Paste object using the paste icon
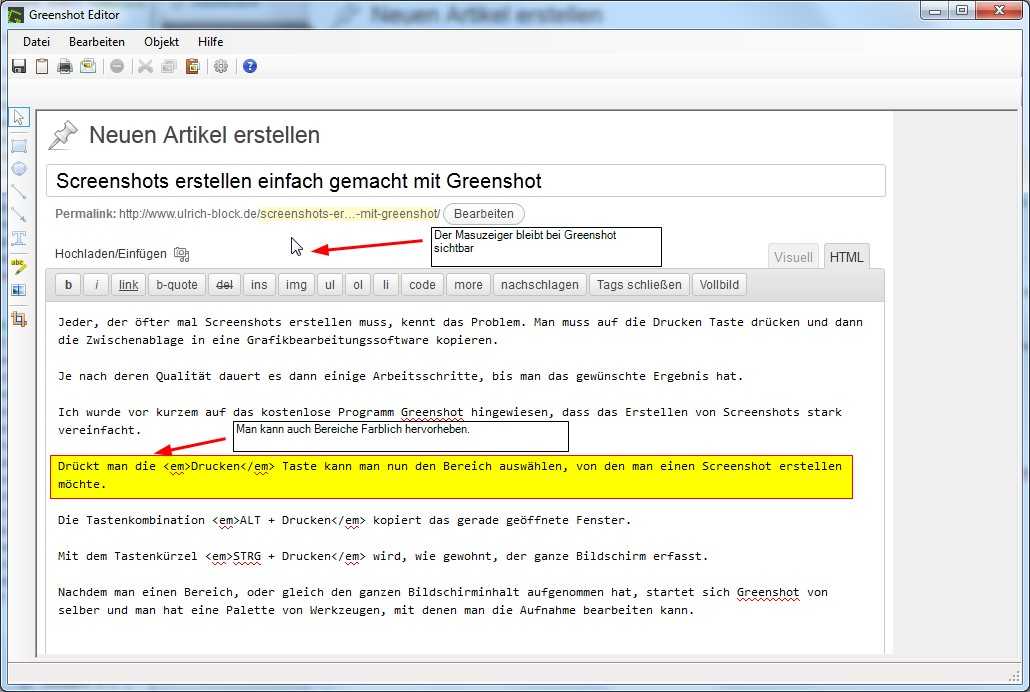This screenshot has width=1030, height=692. click(x=192, y=66)
